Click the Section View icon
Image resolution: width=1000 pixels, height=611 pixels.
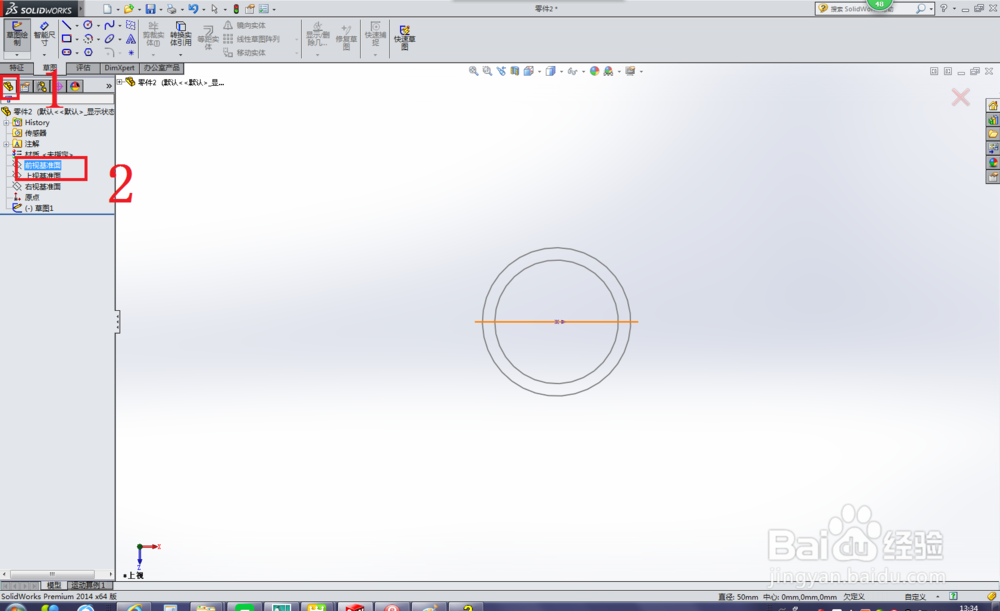tap(515, 71)
